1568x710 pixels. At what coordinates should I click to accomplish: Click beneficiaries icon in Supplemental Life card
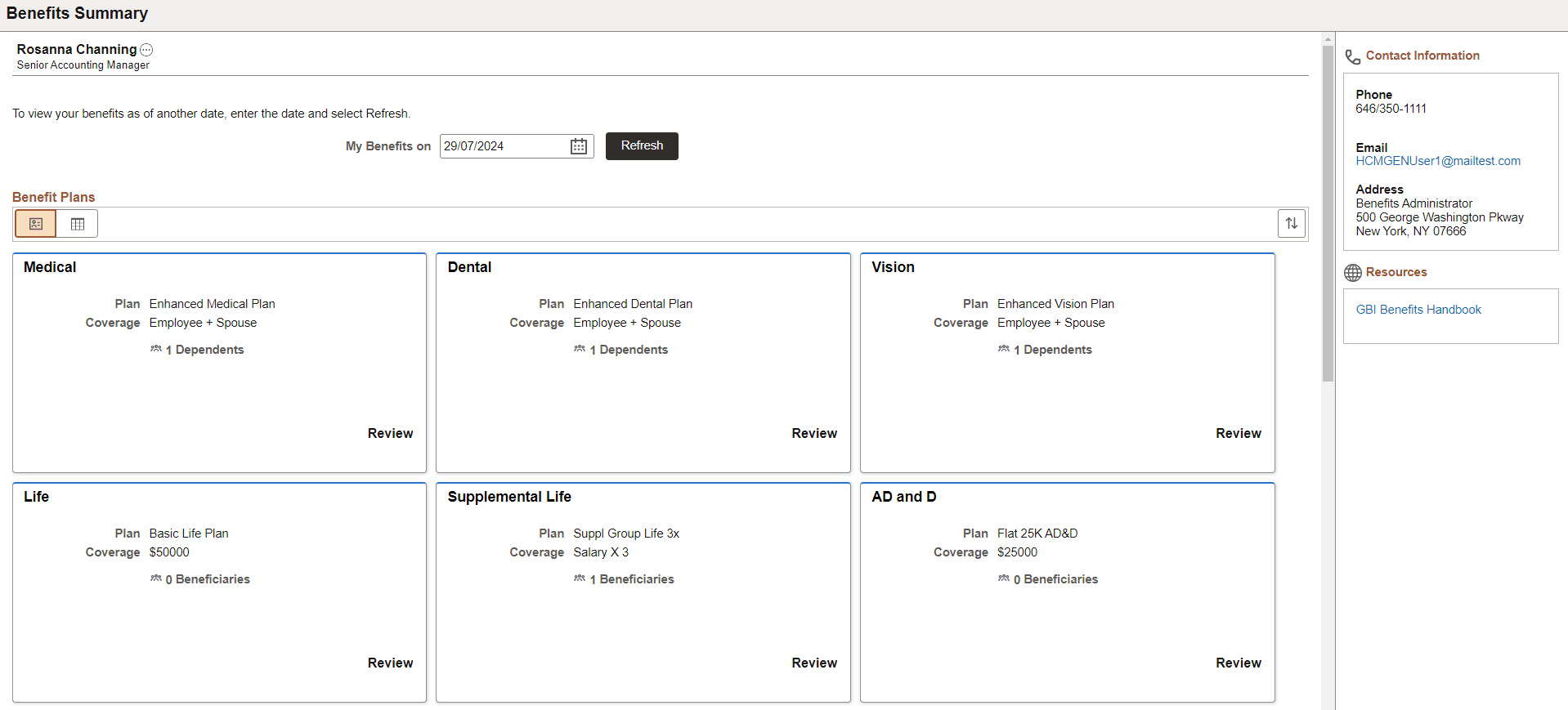580,578
